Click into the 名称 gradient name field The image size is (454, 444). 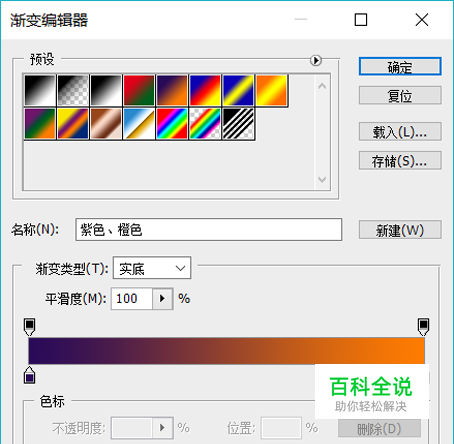[x=209, y=229]
